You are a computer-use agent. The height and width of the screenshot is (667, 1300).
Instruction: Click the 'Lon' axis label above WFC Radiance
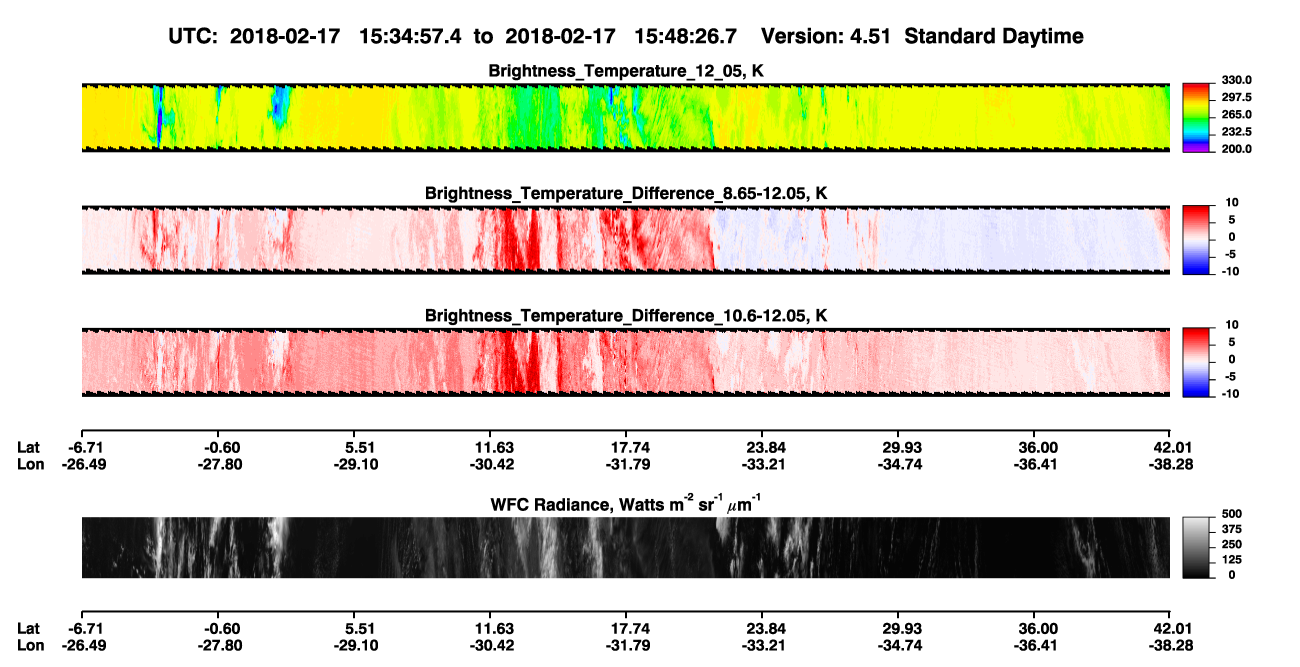tap(30, 464)
